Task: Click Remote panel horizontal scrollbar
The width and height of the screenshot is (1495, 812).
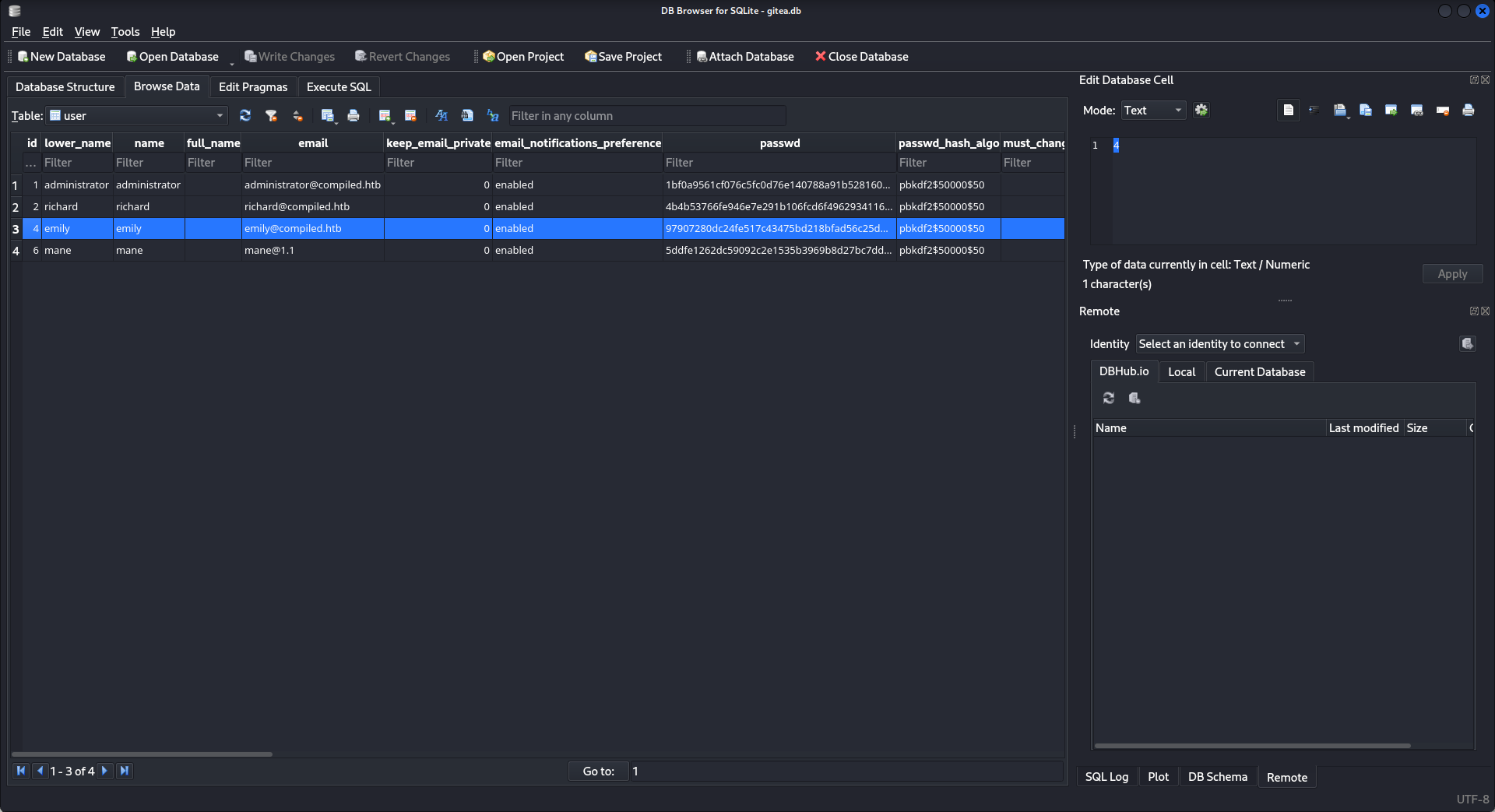Action: coord(1252,746)
